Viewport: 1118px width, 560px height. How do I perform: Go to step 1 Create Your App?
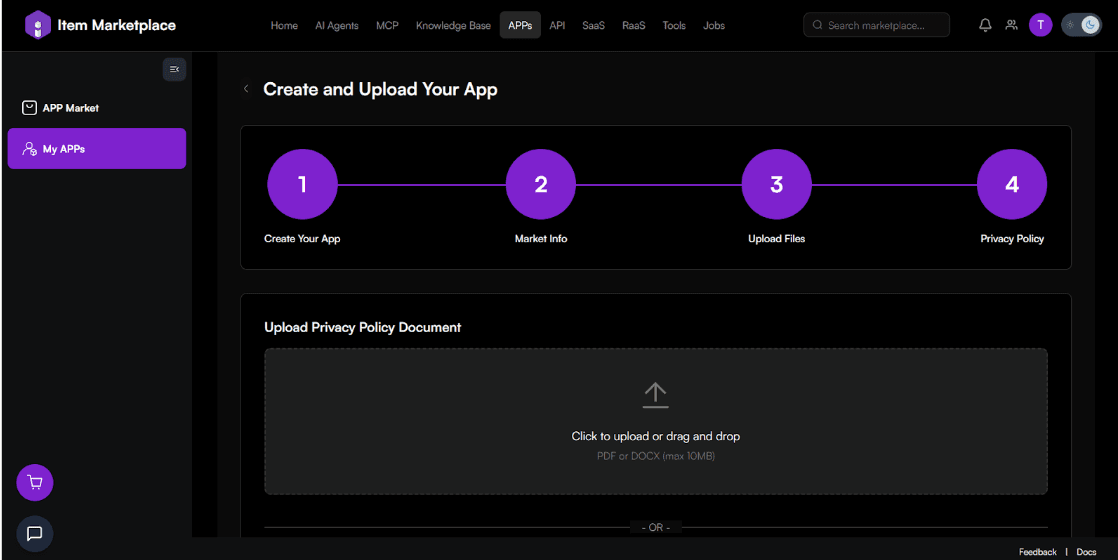[302, 184]
